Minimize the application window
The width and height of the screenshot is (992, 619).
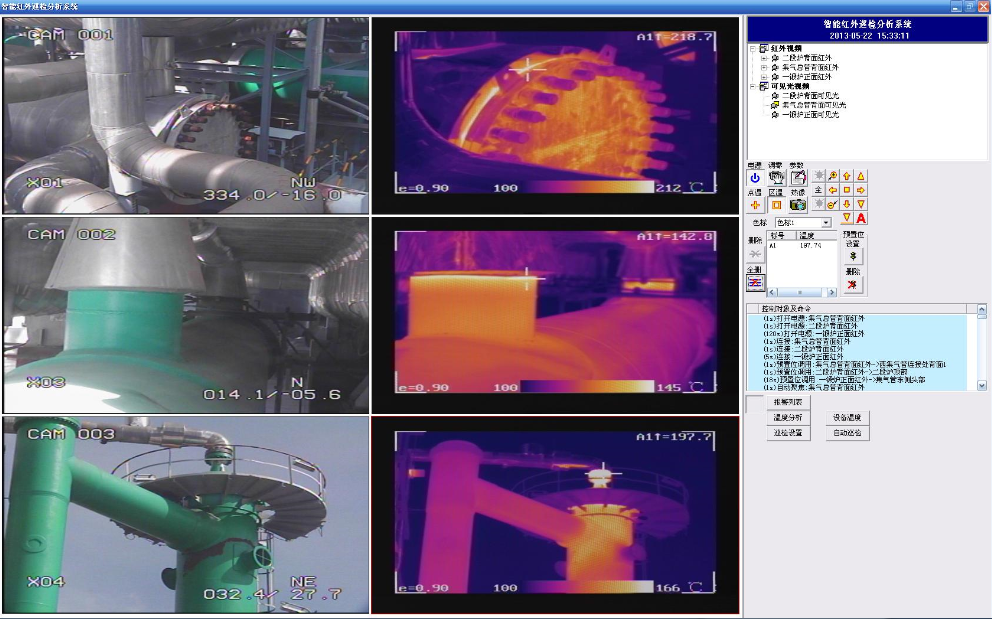(x=956, y=6)
